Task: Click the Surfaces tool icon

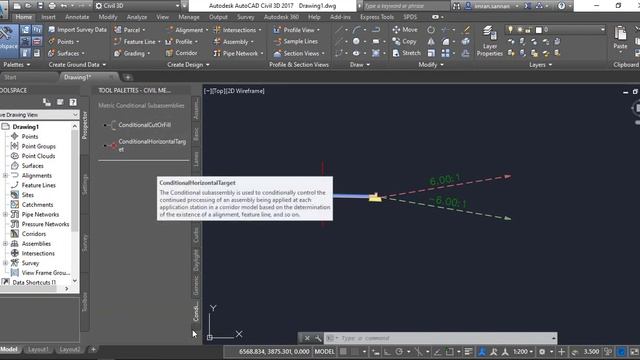Action: 51,53
